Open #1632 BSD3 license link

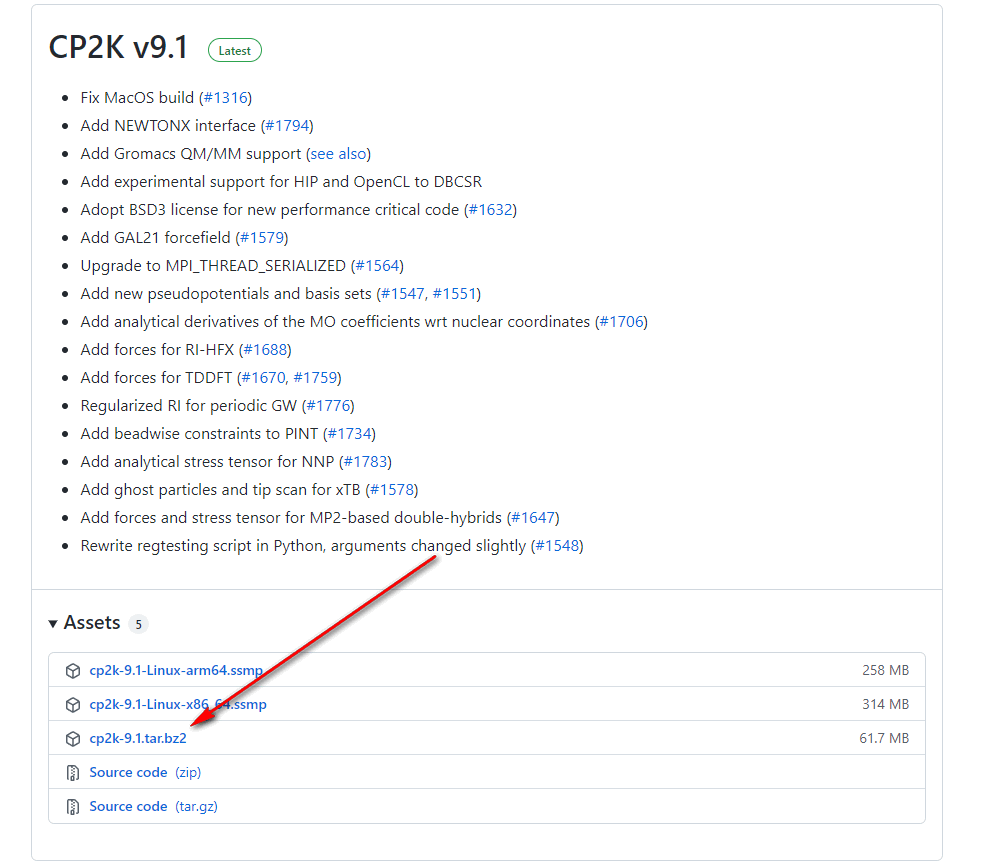pos(490,210)
